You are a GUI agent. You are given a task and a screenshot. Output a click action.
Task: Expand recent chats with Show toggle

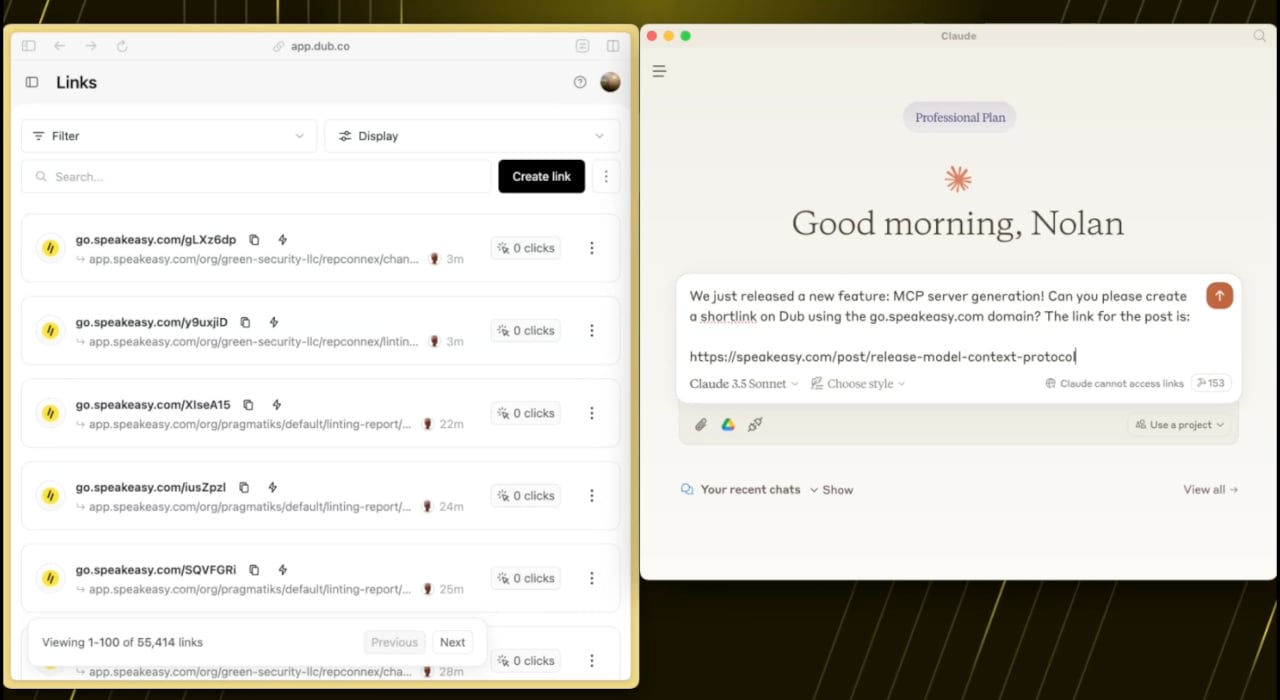pos(831,490)
